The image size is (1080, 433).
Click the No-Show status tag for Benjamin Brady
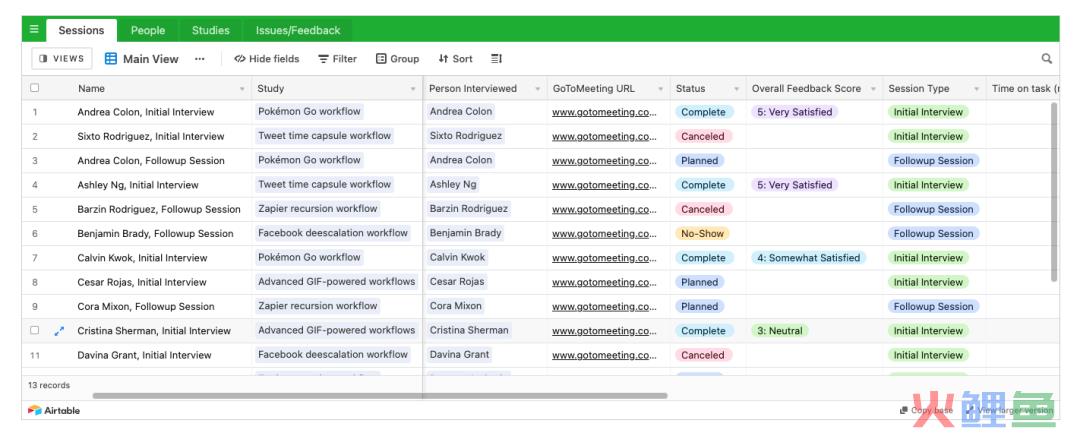702,233
